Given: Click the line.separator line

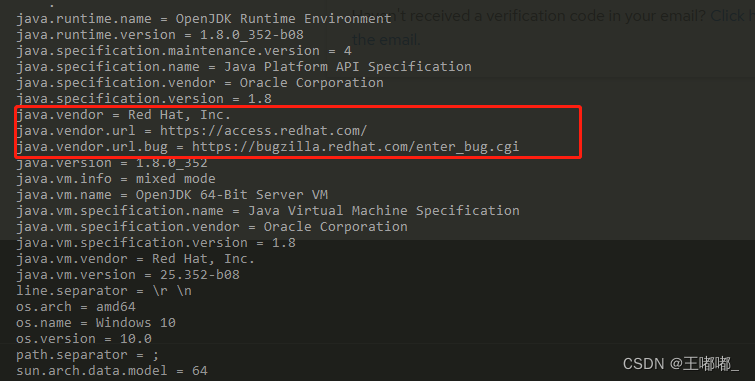Looking at the screenshot, I should 104,290.
